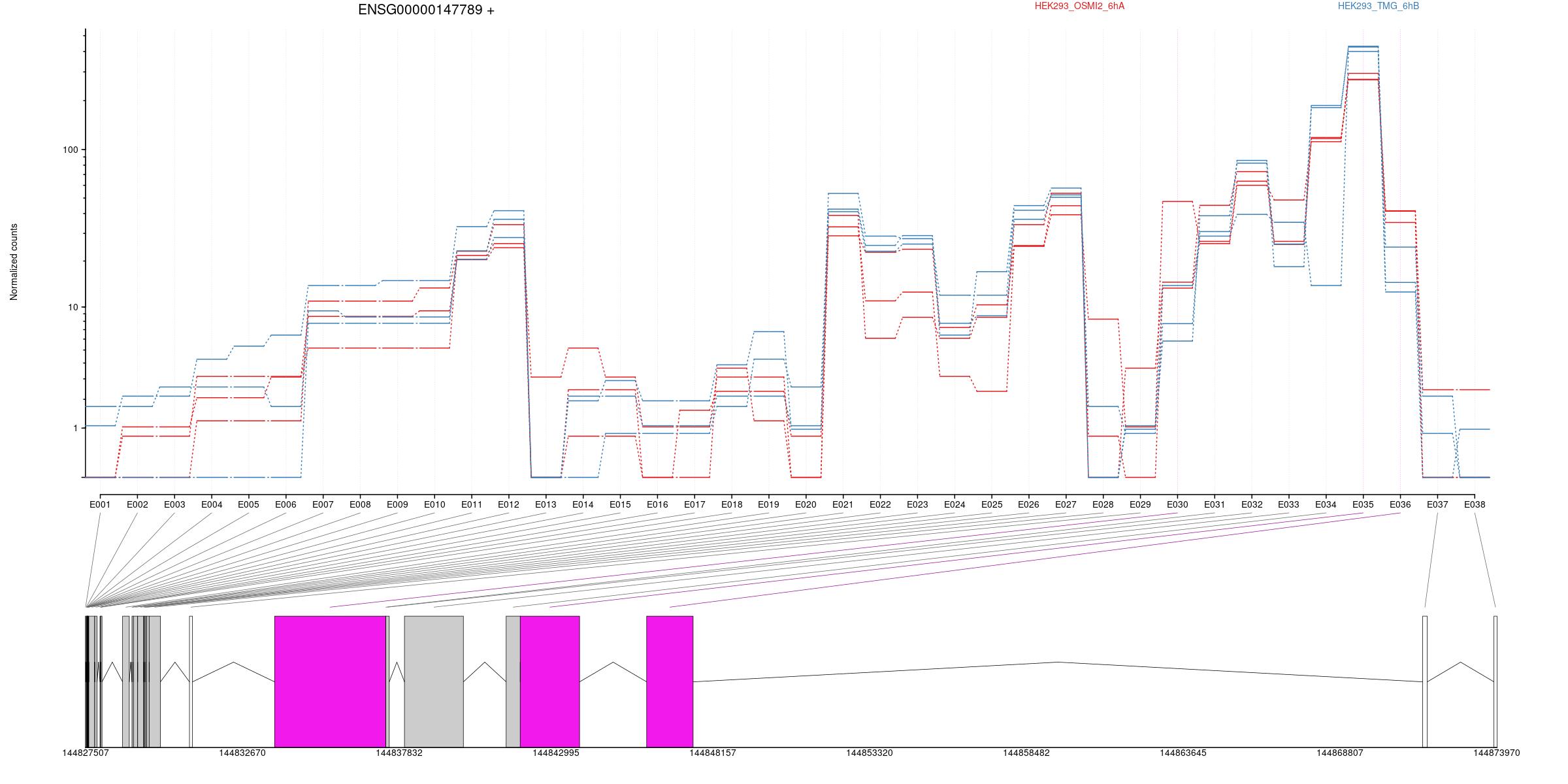This screenshot has height=784, width=1568.
Task: Click exon label E033
Action: tap(1288, 504)
